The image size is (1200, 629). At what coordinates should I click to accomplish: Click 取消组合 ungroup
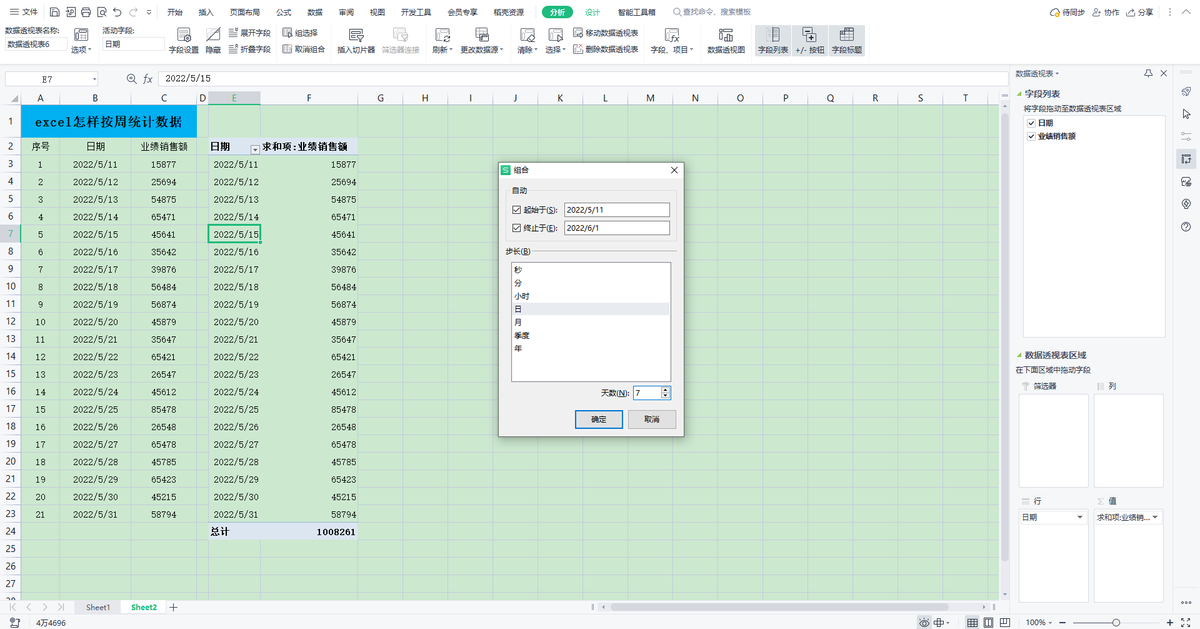click(x=303, y=48)
